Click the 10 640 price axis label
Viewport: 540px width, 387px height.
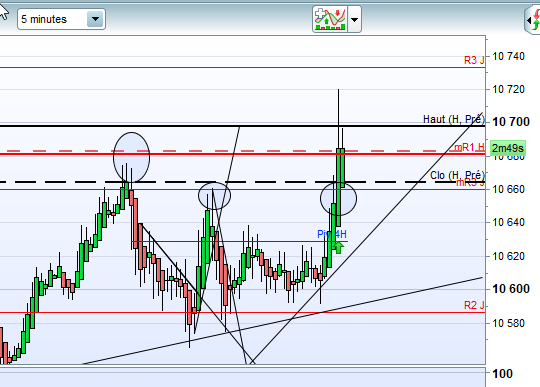(x=508, y=222)
